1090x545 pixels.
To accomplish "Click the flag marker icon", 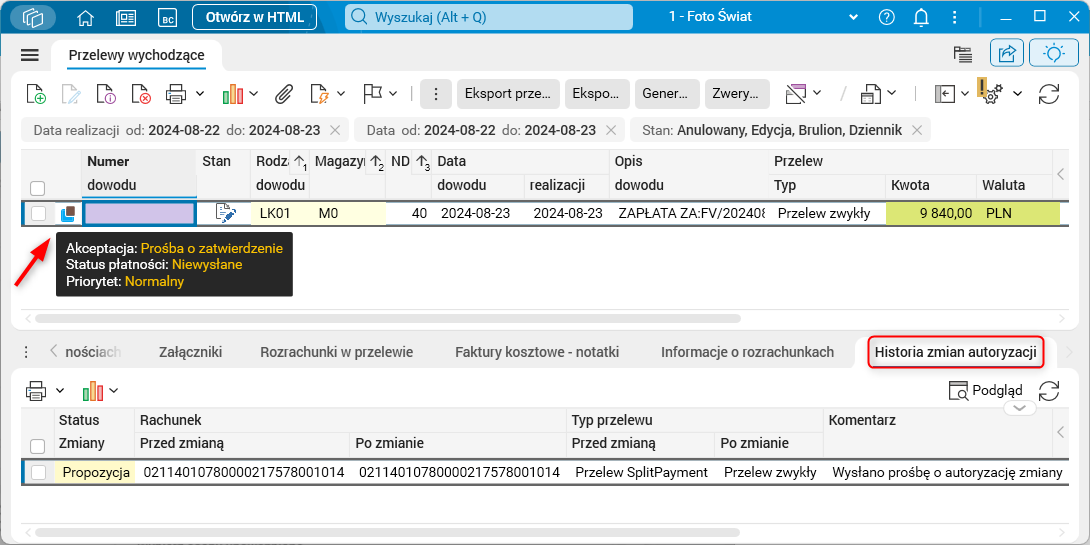I will click(373, 93).
